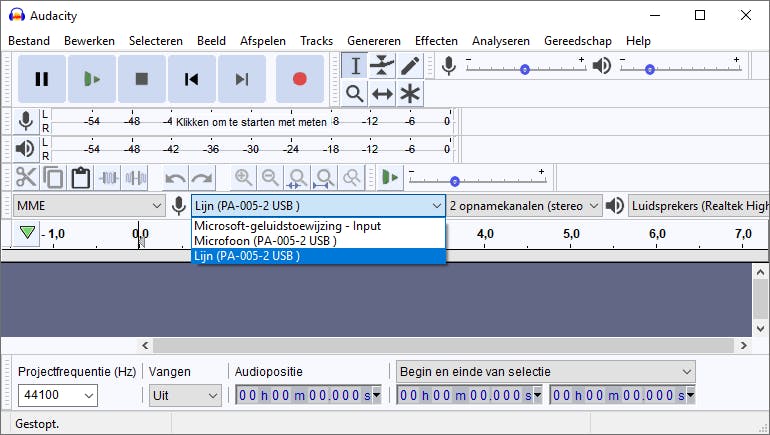This screenshot has width=770, height=435.
Task: Click the Paste clipboard icon
Action: pyautogui.click(x=81, y=177)
